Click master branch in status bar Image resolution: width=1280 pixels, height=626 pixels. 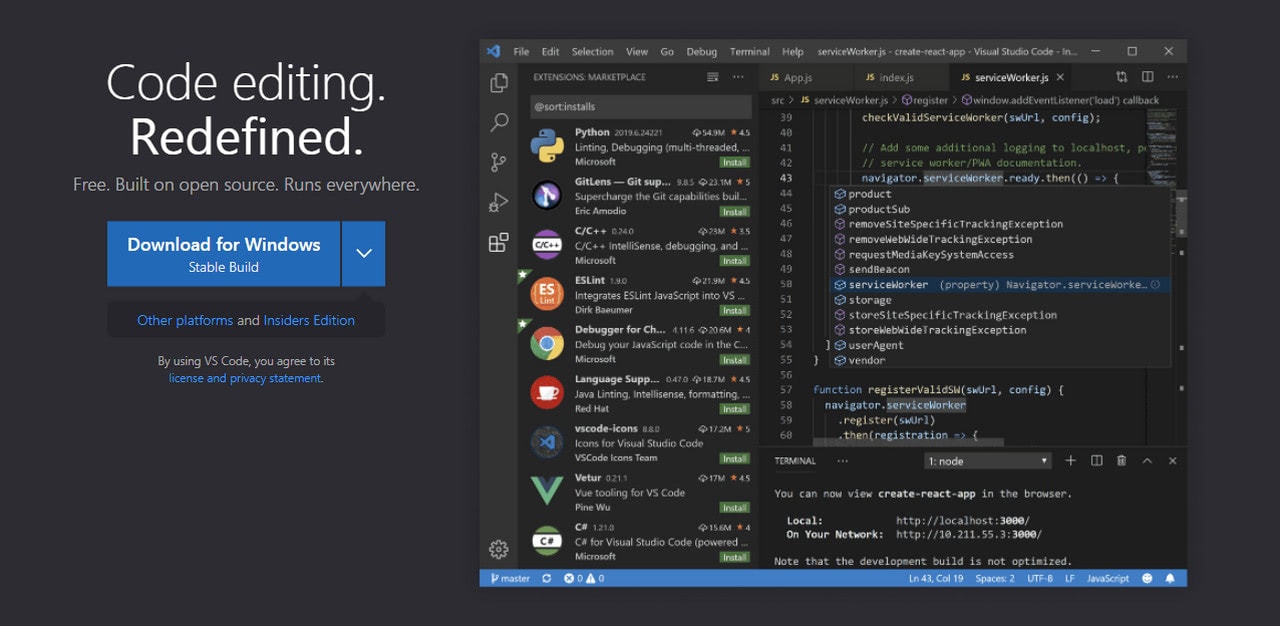tap(510, 578)
